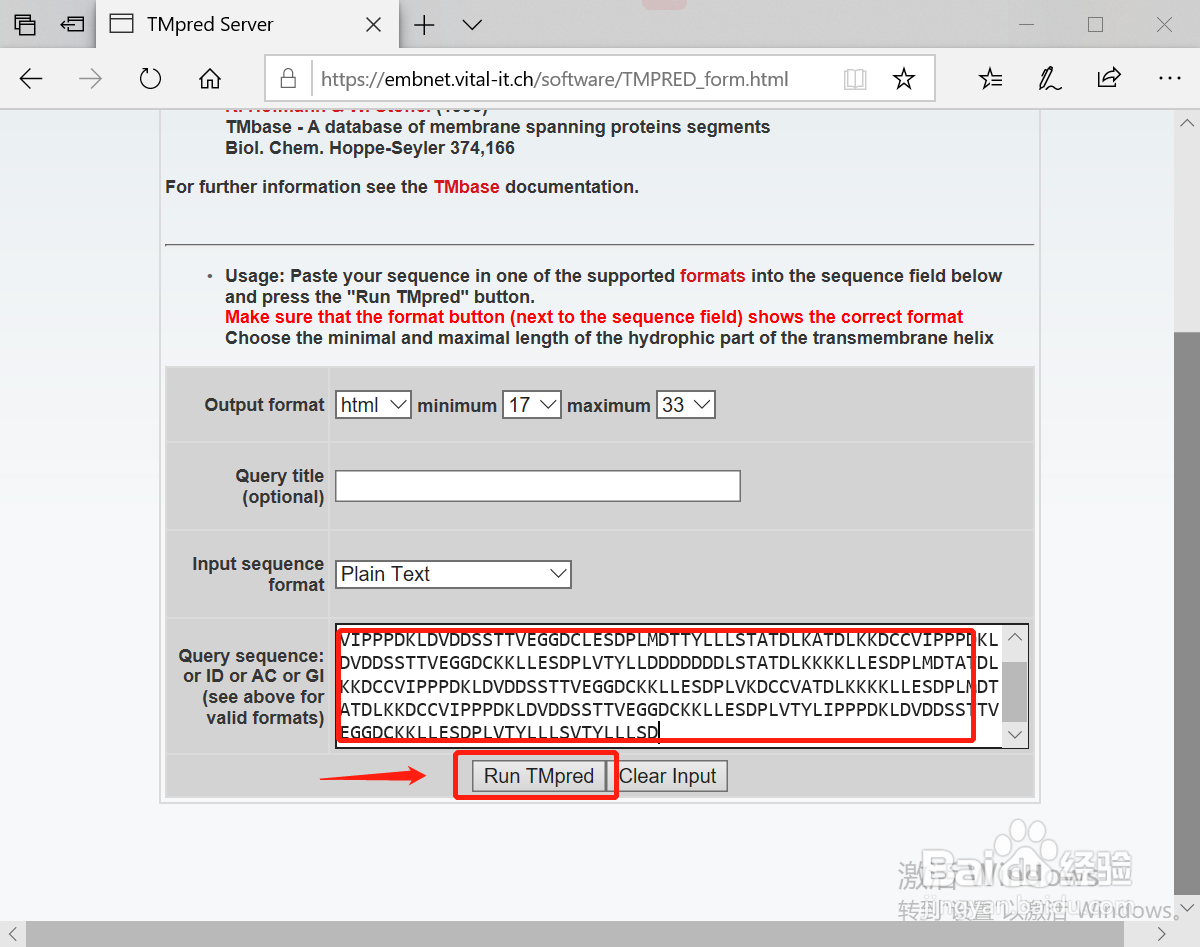
Task: Share this page icon
Action: 1109,79
